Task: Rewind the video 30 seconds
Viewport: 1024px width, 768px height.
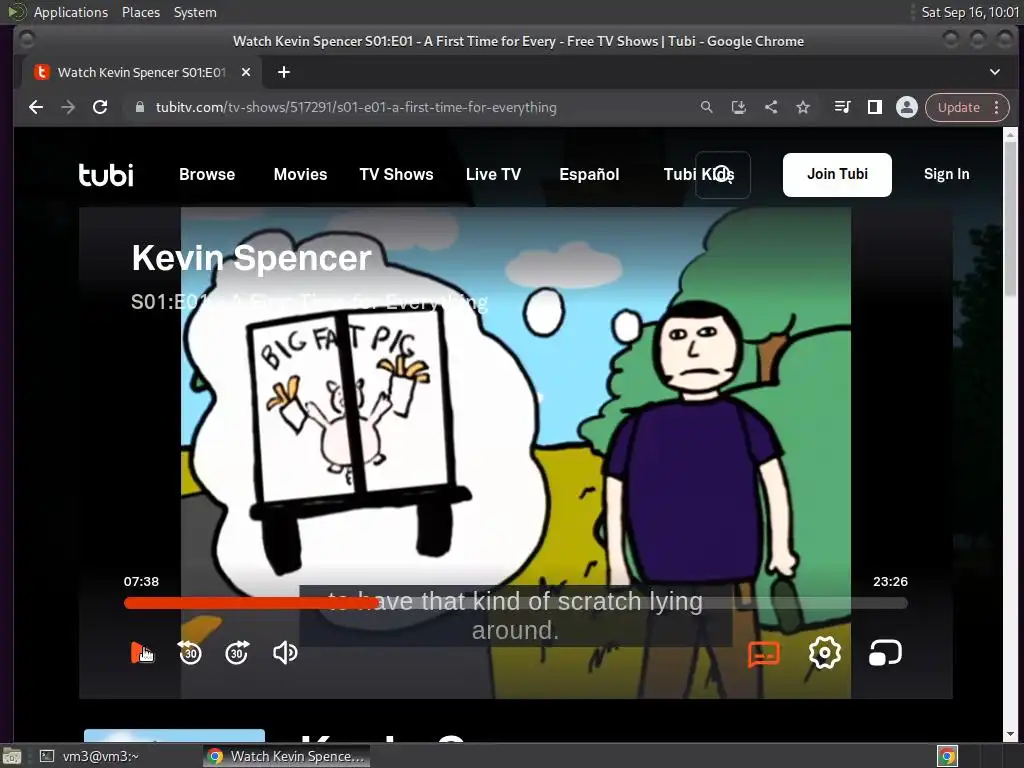Action: point(190,652)
